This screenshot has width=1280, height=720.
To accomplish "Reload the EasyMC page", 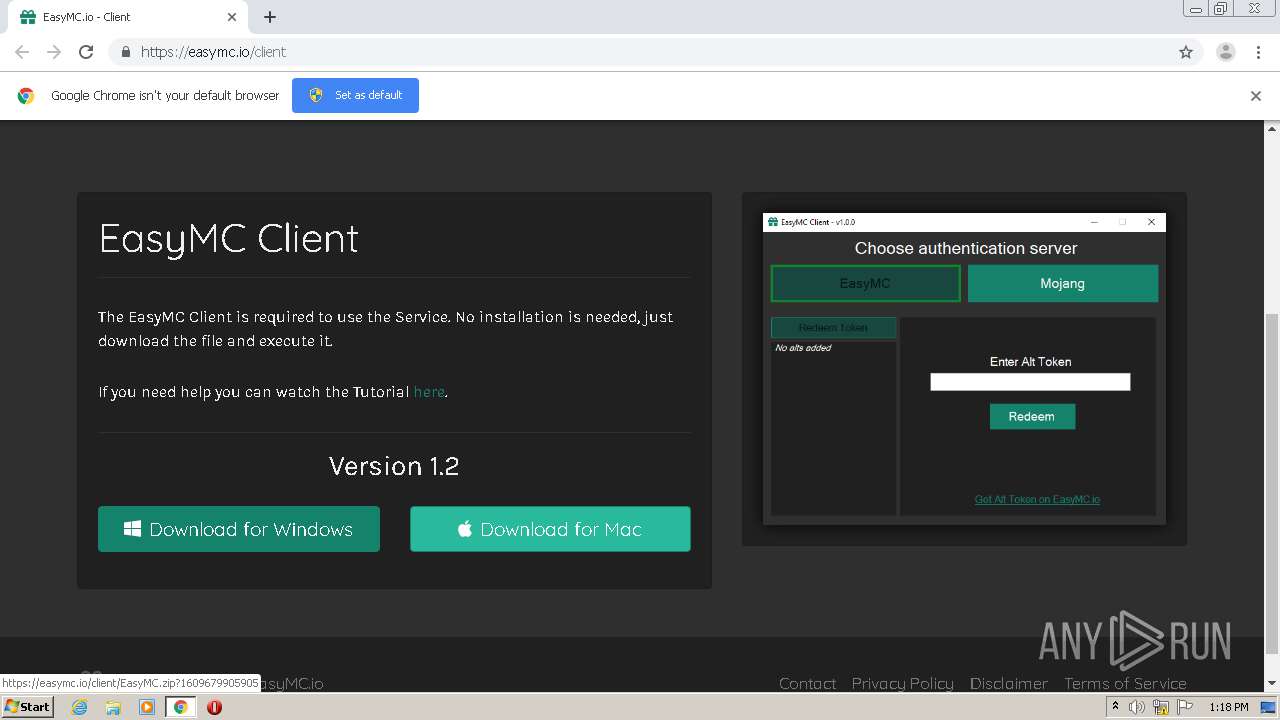I will click(86, 52).
